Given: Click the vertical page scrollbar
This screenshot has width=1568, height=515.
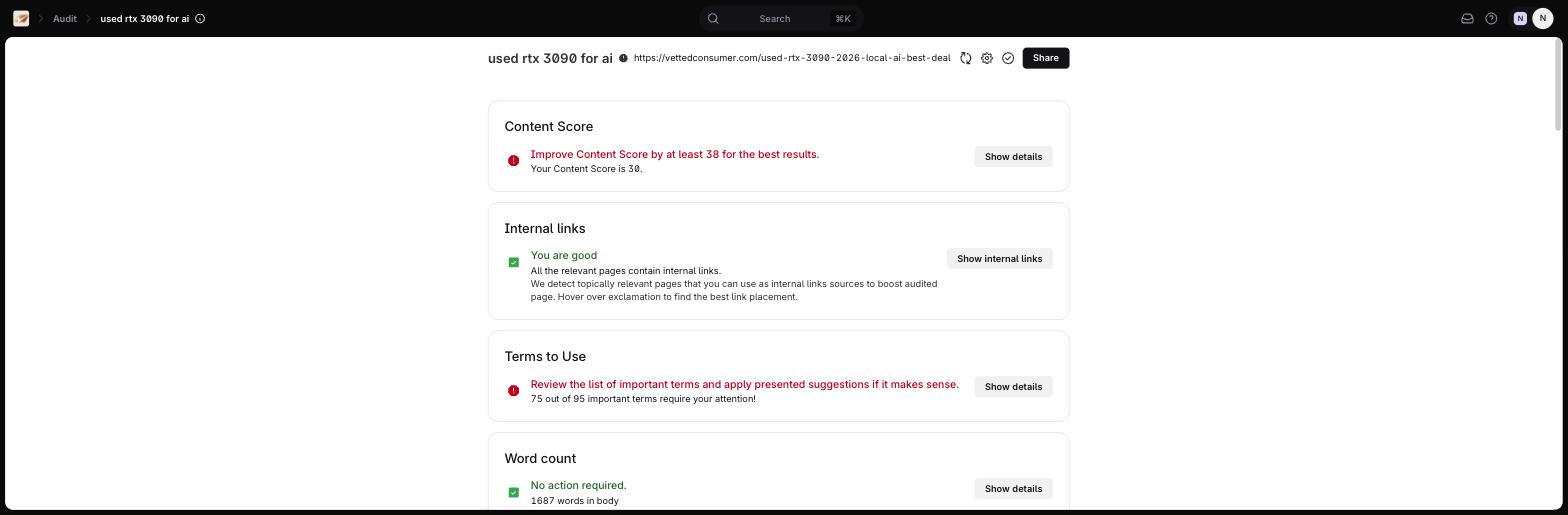Looking at the screenshot, I should 1558,85.
